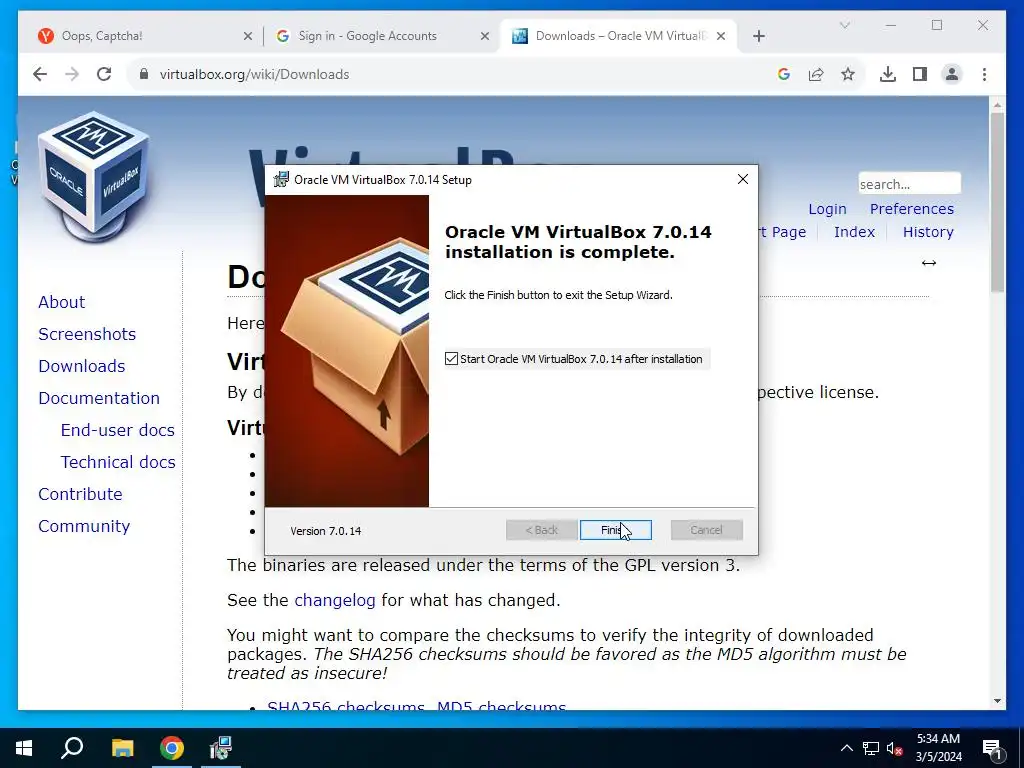Show hidden system tray icons
Screen dimensions: 1024x768
846,748
